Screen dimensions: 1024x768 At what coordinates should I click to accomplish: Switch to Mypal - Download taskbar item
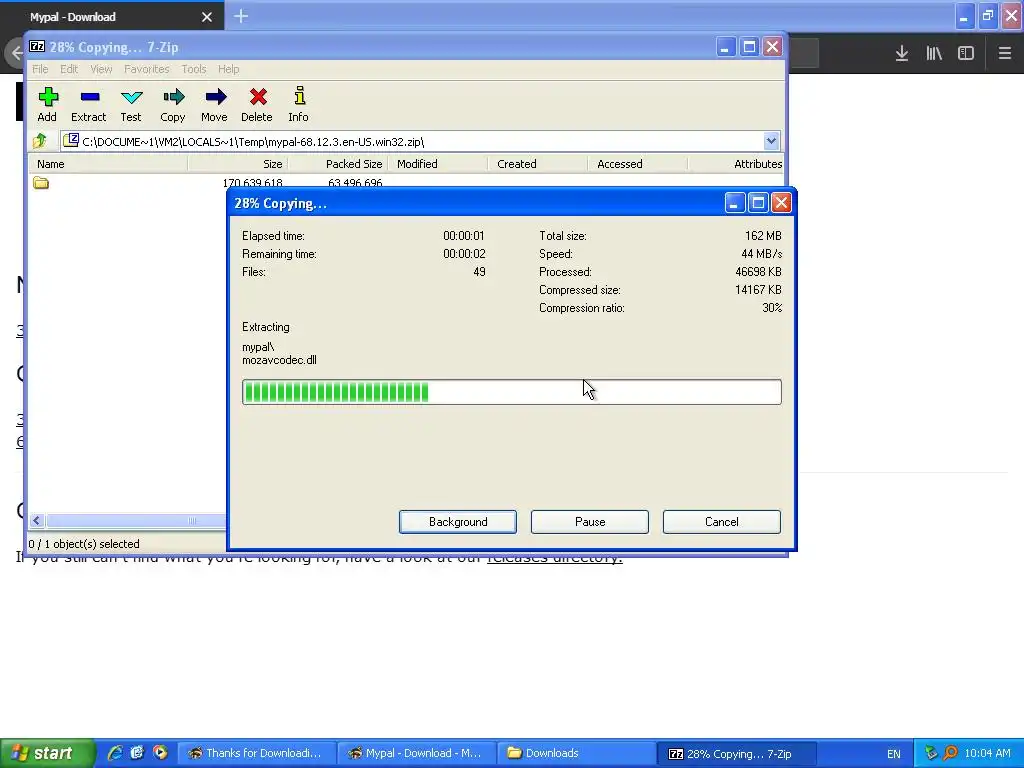point(417,753)
